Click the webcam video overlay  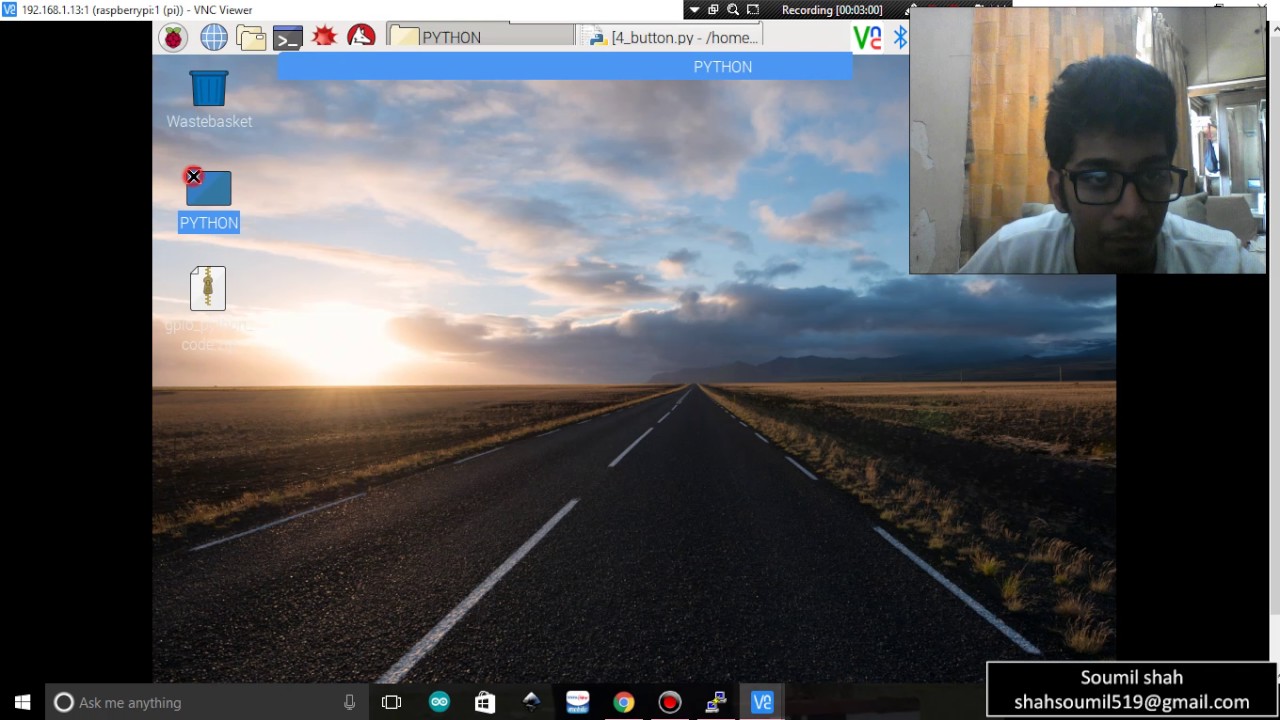pos(1088,140)
